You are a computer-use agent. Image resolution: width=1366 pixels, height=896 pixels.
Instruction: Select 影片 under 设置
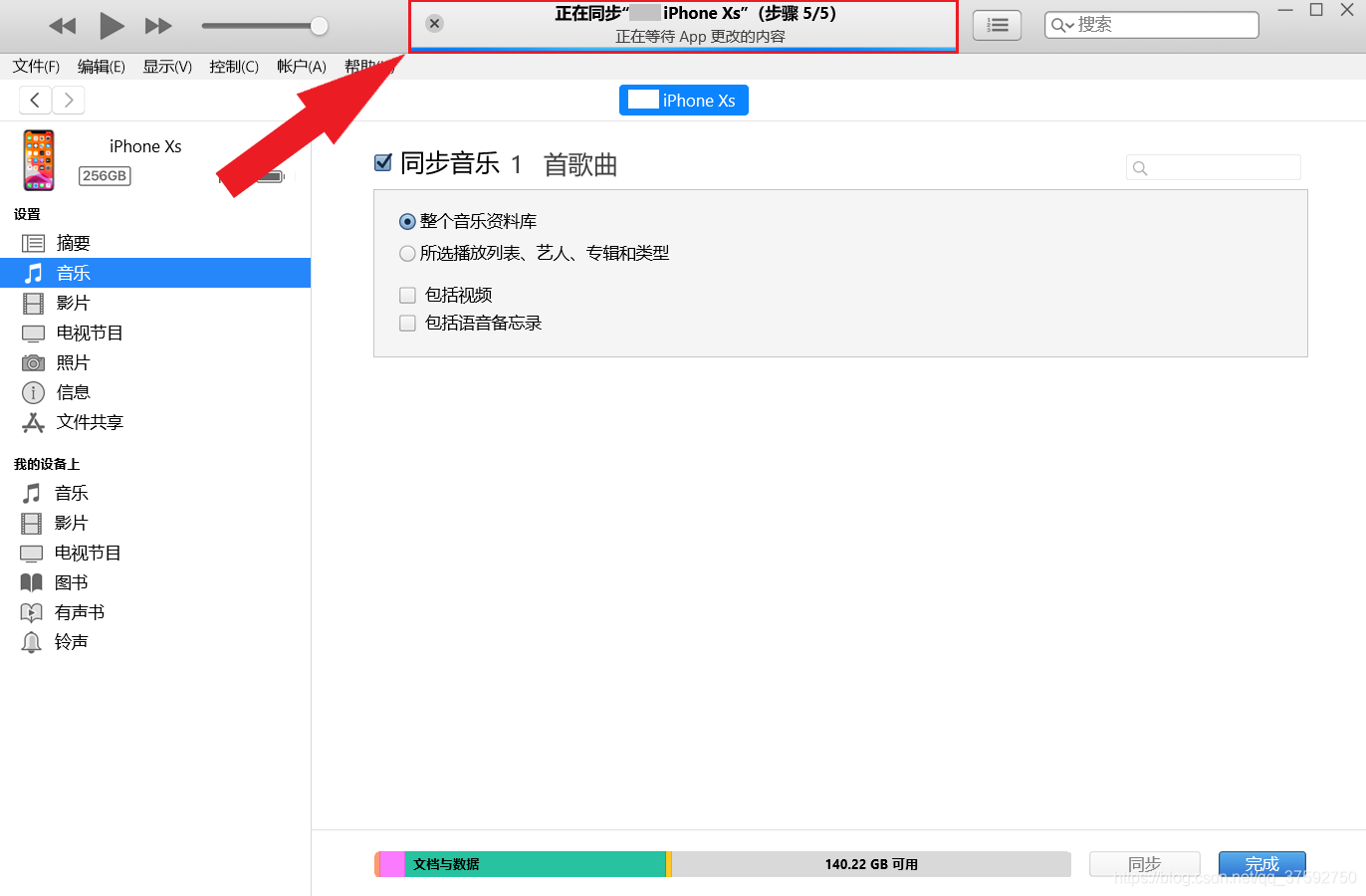[x=155, y=303]
